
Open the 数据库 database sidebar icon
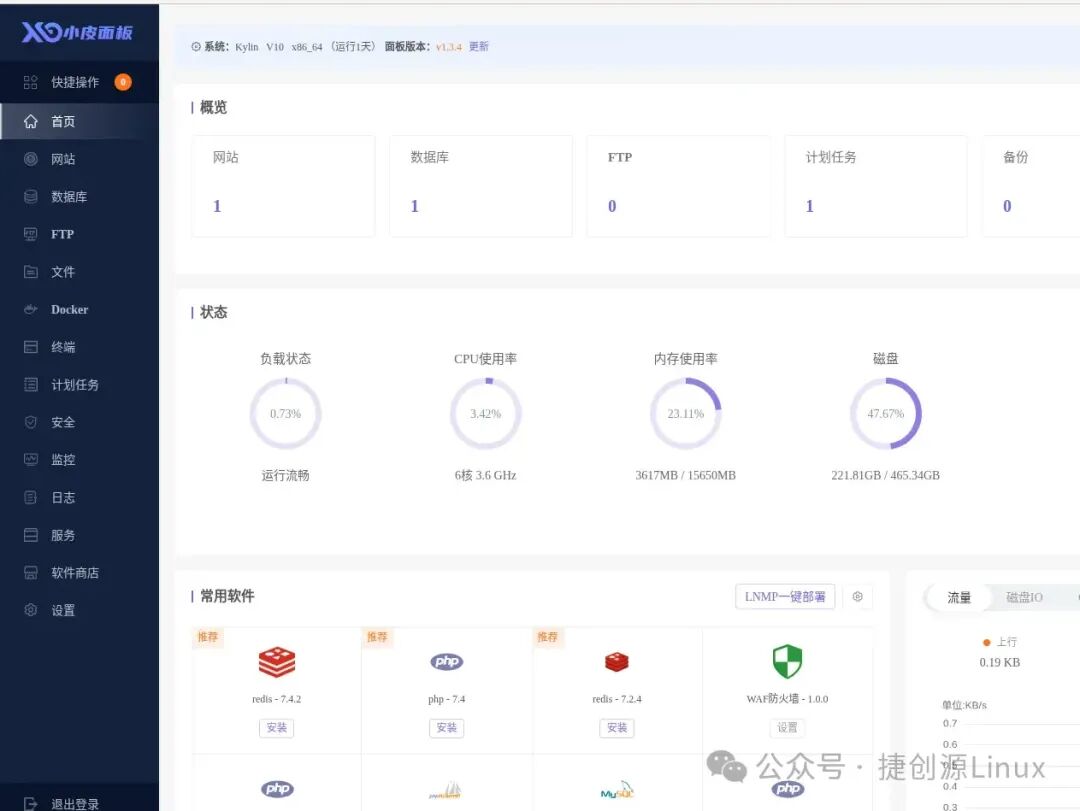[31, 197]
